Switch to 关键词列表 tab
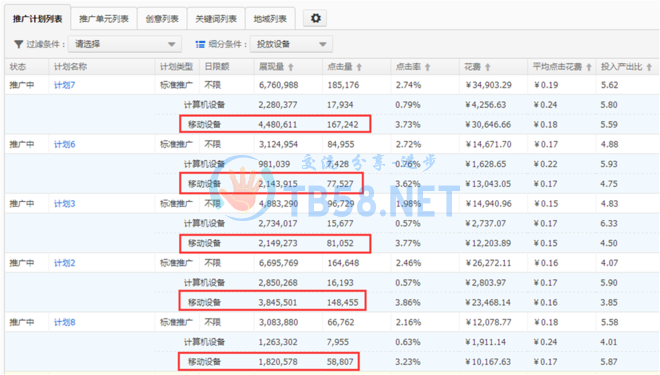This screenshot has height=375, width=660. pos(216,19)
